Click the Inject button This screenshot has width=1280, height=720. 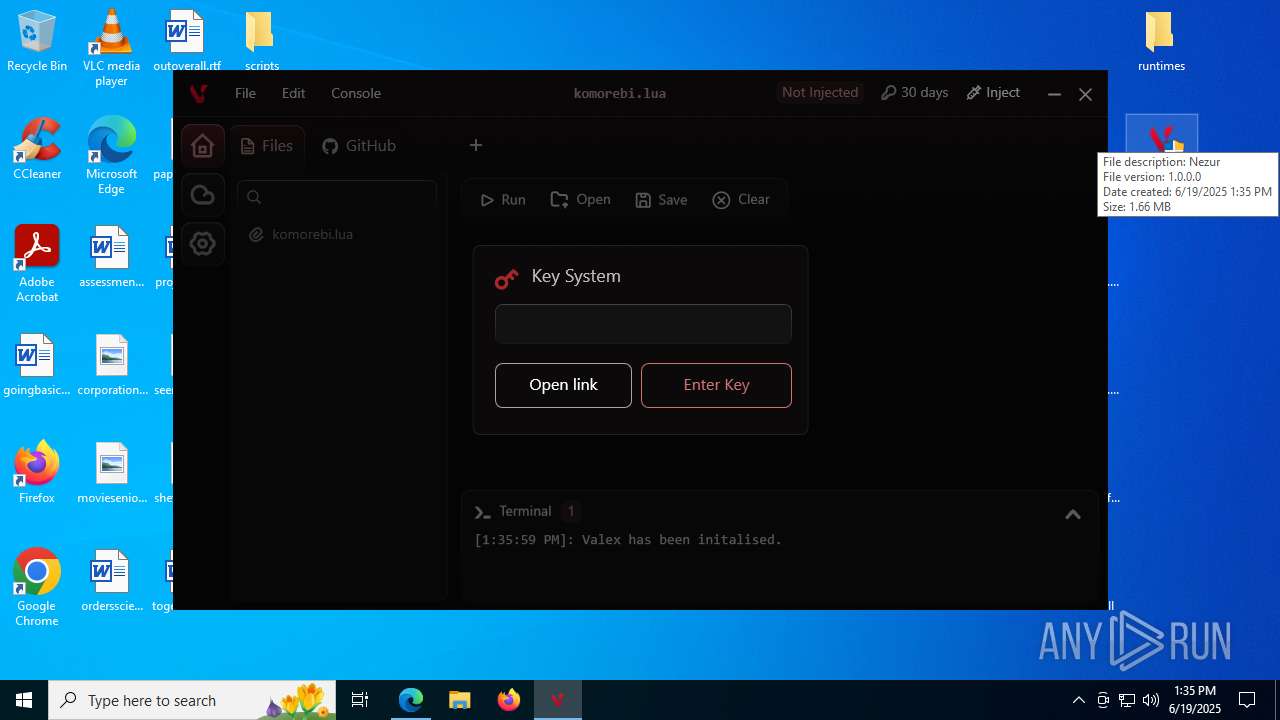coord(993,93)
